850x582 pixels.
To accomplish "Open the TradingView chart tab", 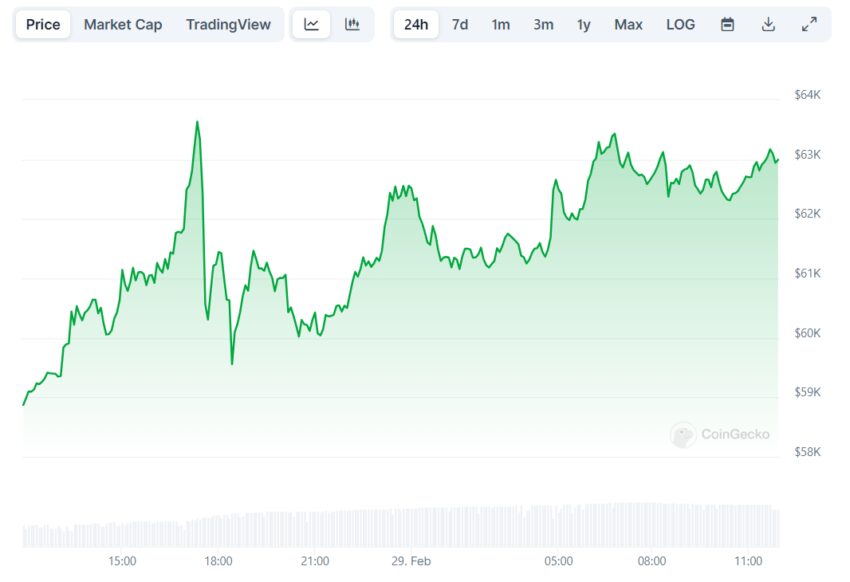I will [228, 25].
